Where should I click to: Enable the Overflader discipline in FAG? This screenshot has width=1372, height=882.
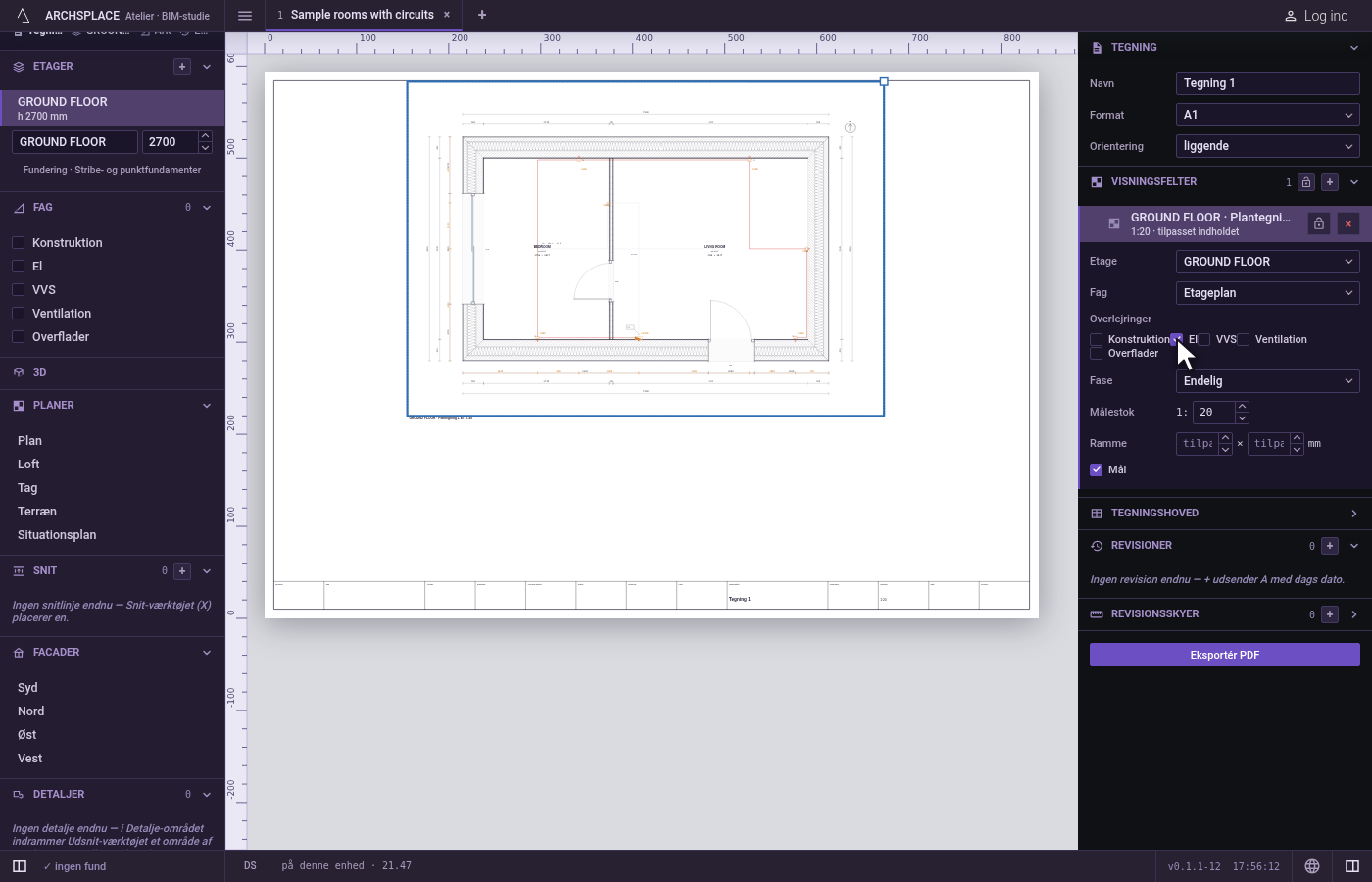pyautogui.click(x=18, y=337)
